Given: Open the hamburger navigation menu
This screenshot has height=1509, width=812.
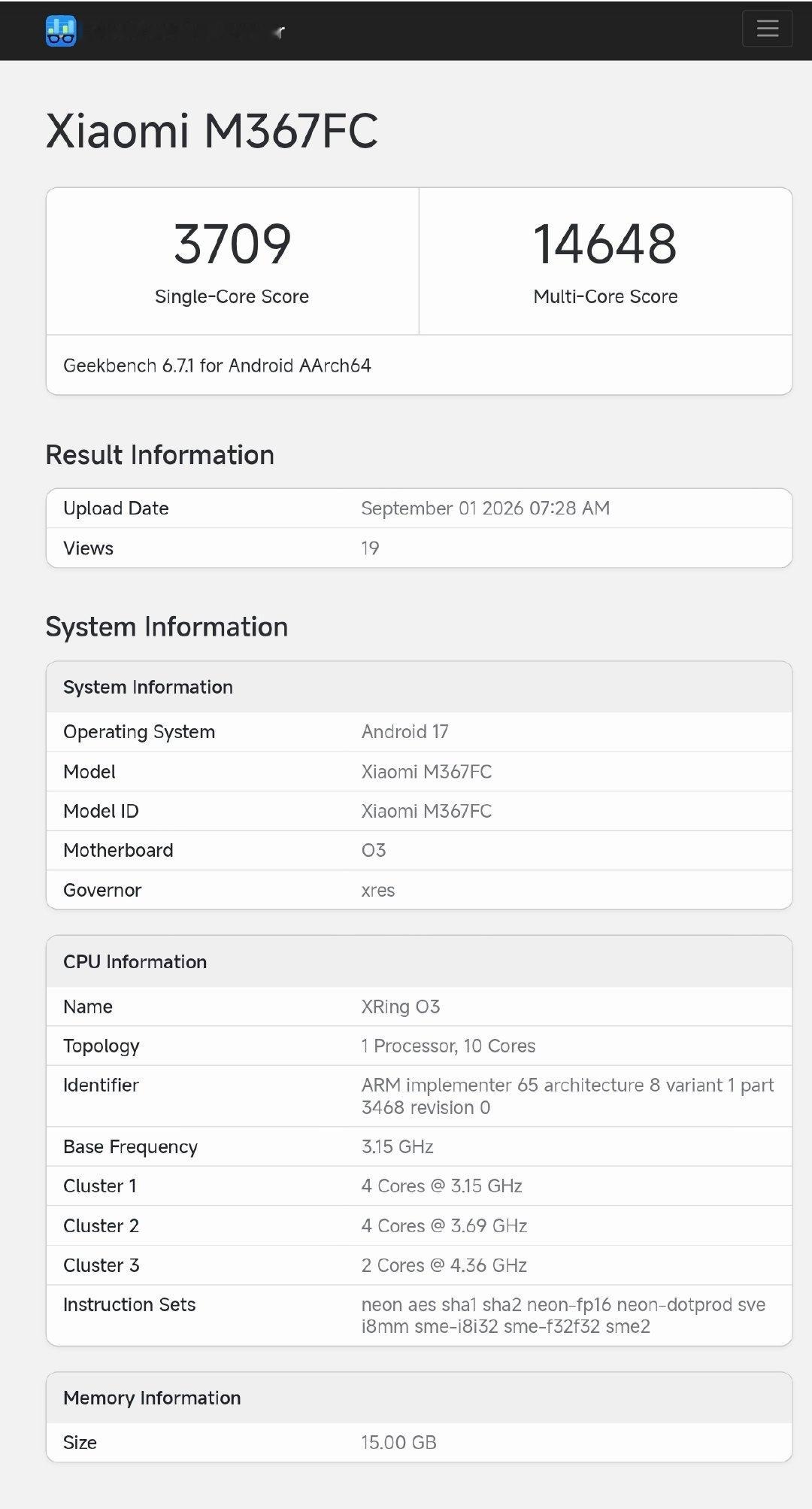Looking at the screenshot, I should [767, 29].
